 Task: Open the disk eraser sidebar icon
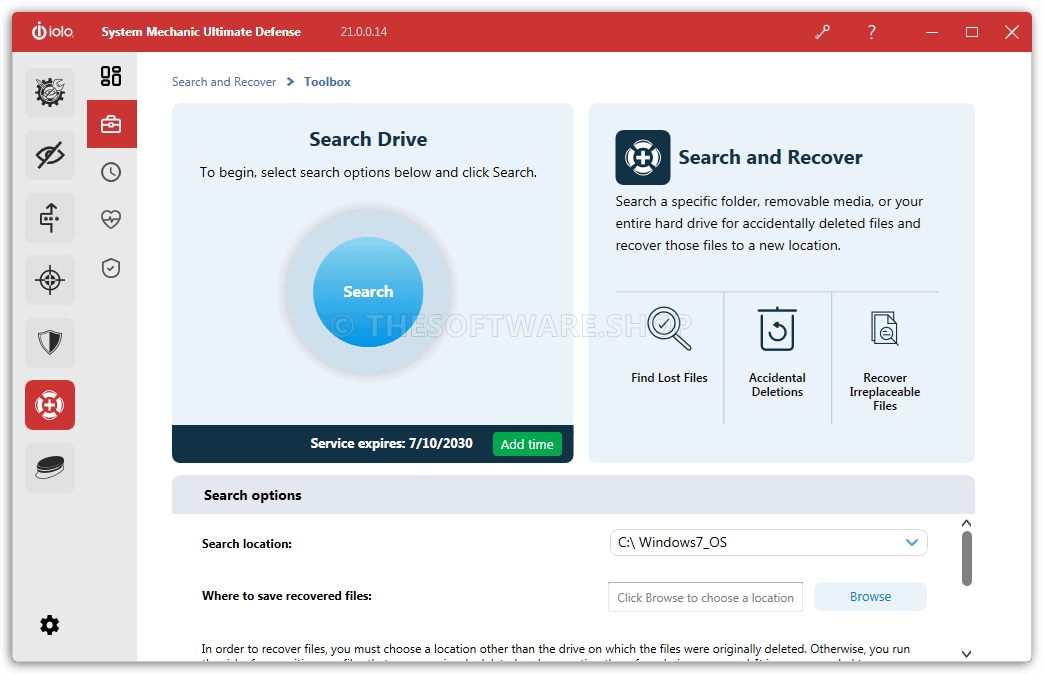(x=50, y=468)
